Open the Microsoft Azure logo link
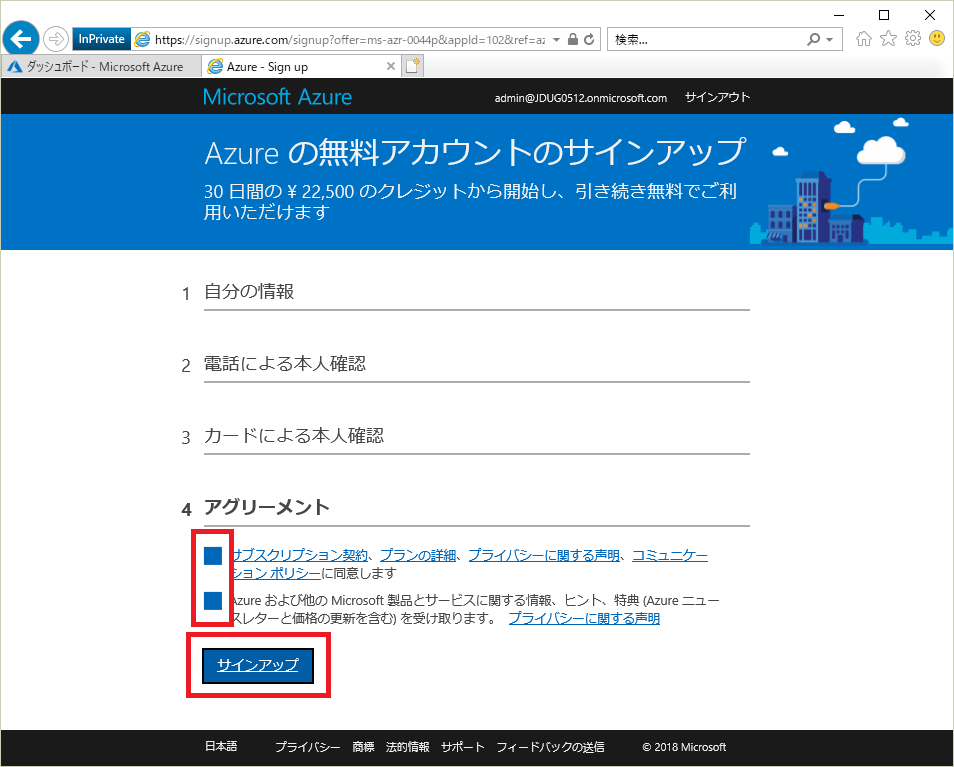Image resolution: width=954 pixels, height=767 pixels. [277, 97]
